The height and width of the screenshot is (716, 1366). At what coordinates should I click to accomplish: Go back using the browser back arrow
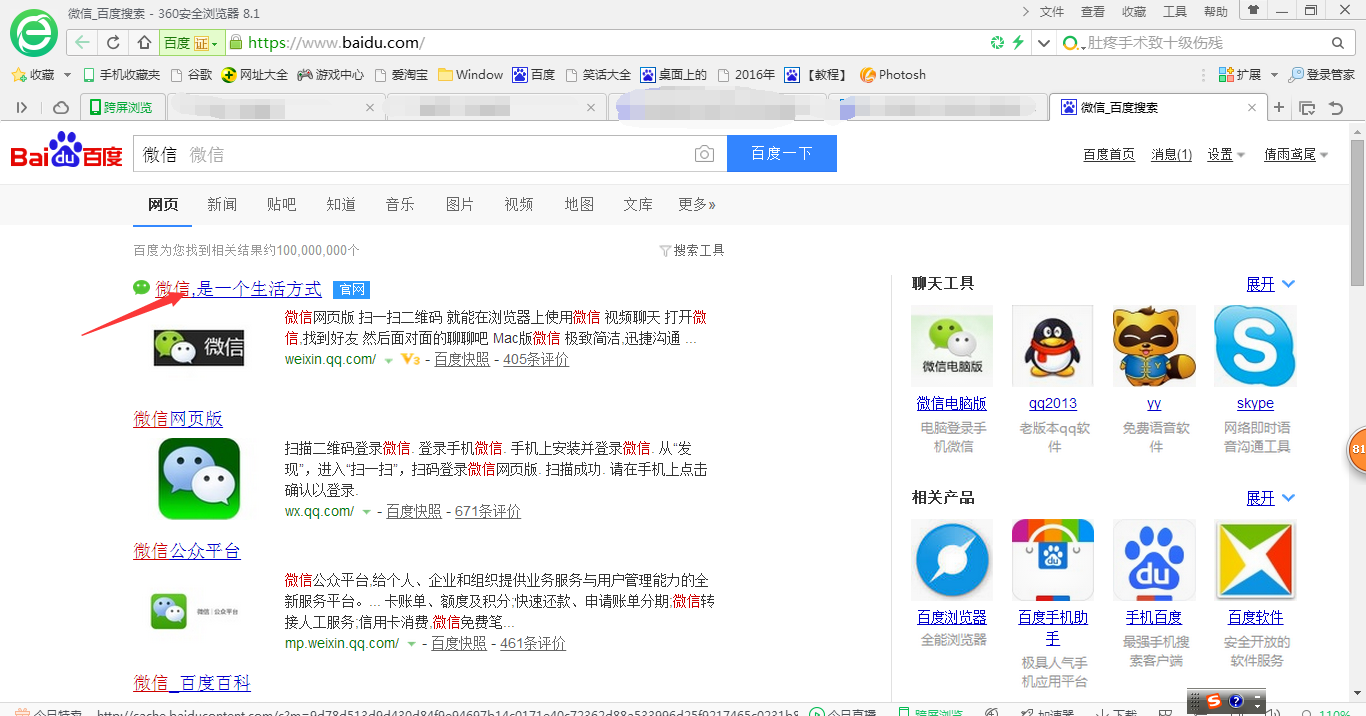click(x=82, y=42)
